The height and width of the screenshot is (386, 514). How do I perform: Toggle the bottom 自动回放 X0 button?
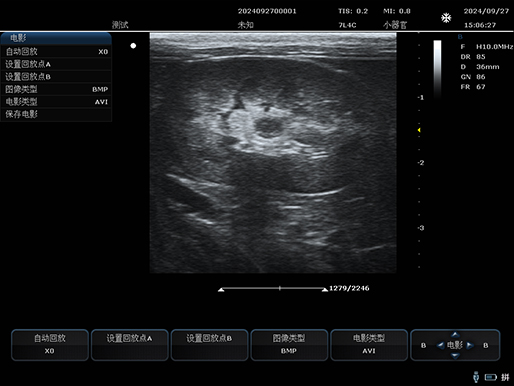pyautogui.click(x=50, y=345)
